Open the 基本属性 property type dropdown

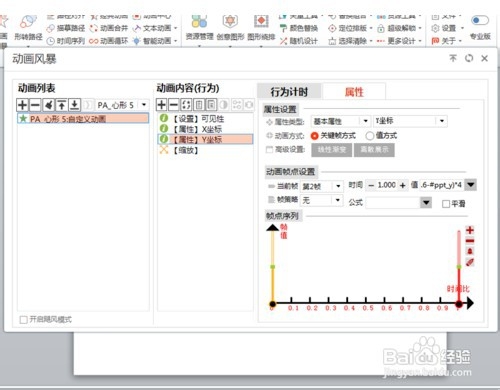point(365,121)
